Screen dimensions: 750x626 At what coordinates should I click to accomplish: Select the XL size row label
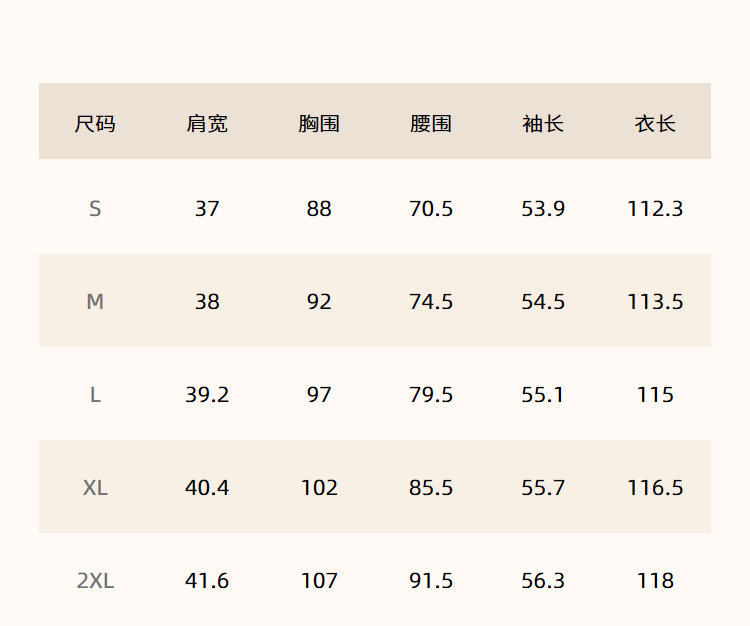click(x=95, y=487)
